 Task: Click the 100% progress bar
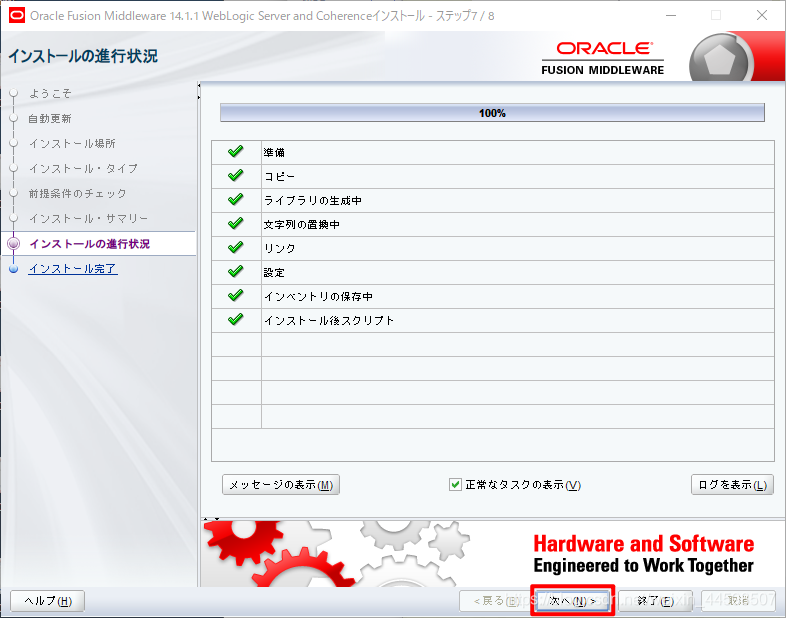492,113
